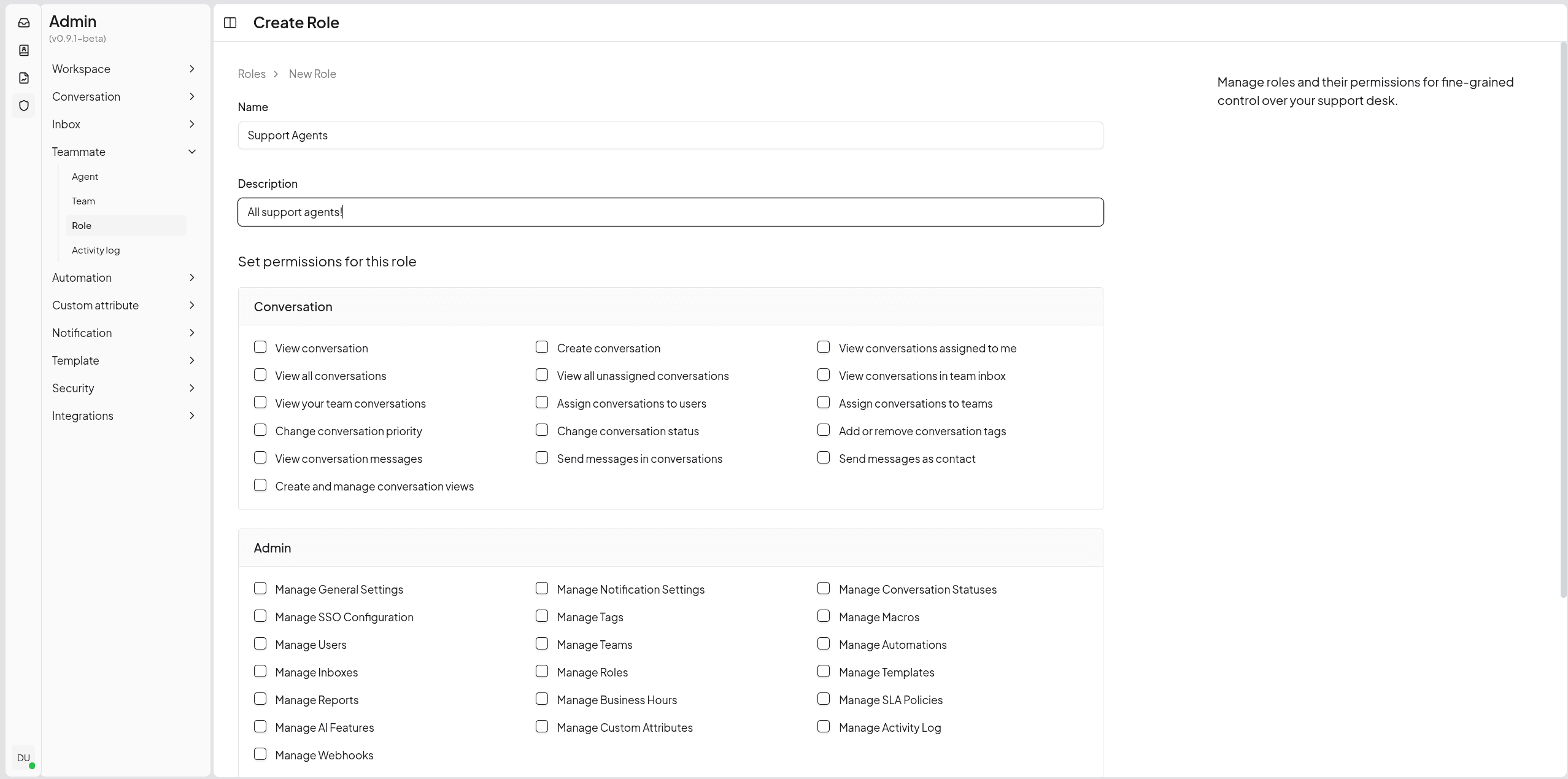Click the Name input field

670,135
